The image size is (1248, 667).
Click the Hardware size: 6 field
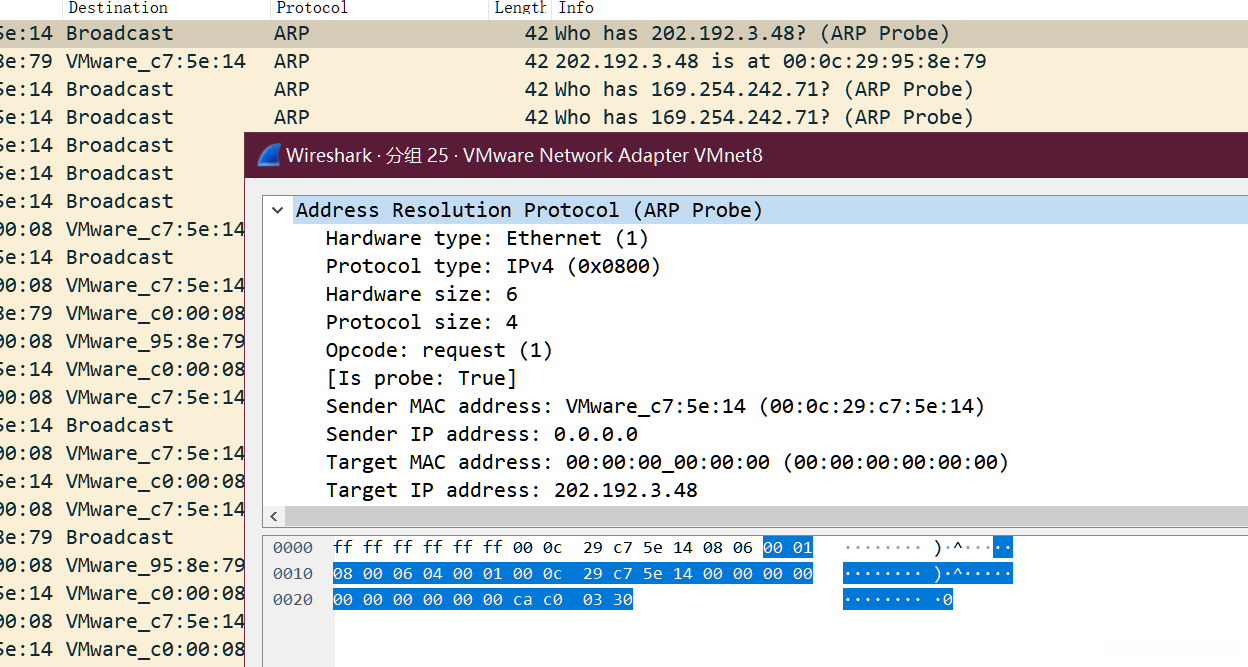point(421,294)
